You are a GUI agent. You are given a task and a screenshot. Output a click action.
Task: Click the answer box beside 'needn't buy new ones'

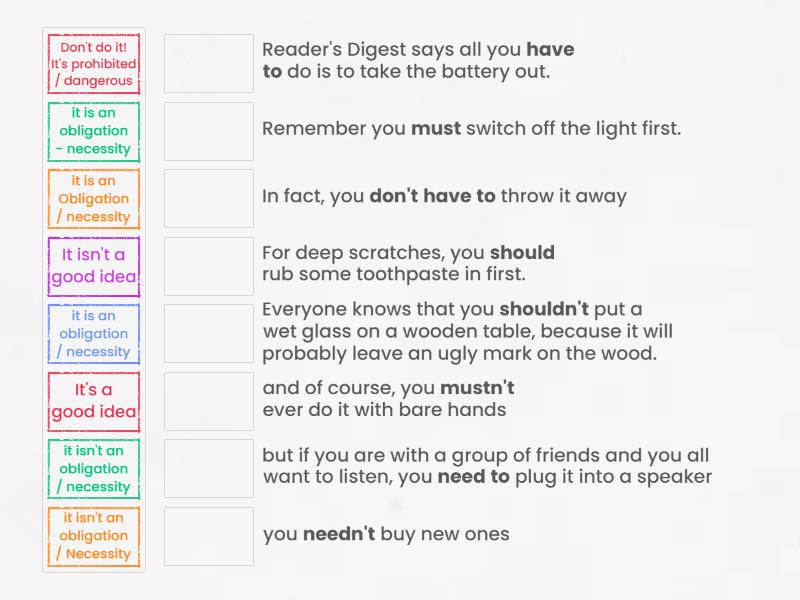(x=208, y=536)
